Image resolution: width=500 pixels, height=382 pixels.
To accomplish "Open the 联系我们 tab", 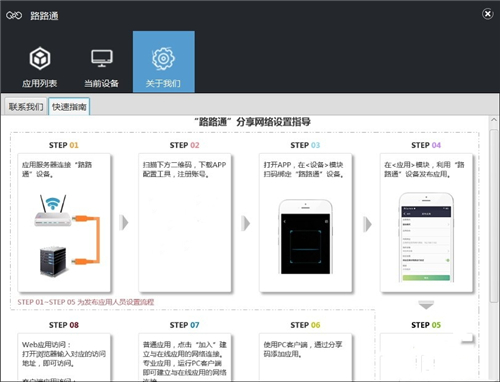I will pos(26,107).
